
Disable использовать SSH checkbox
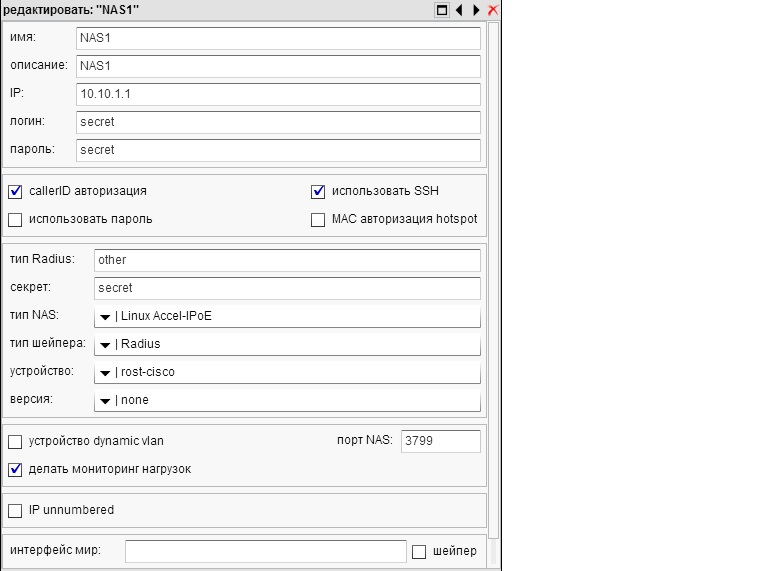tap(319, 192)
